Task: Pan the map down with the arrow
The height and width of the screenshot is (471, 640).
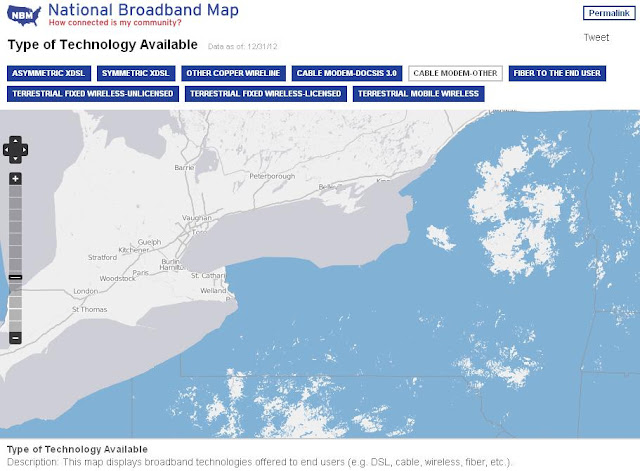Action: click(16, 159)
